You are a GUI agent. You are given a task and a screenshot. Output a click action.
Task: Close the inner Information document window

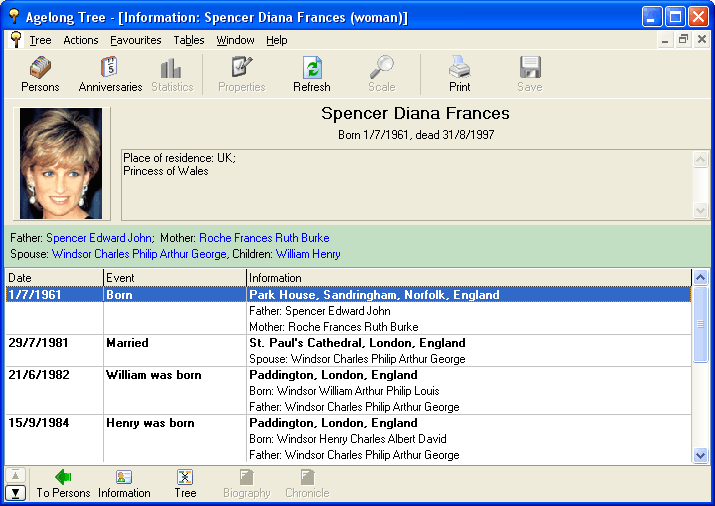pyautogui.click(x=702, y=40)
